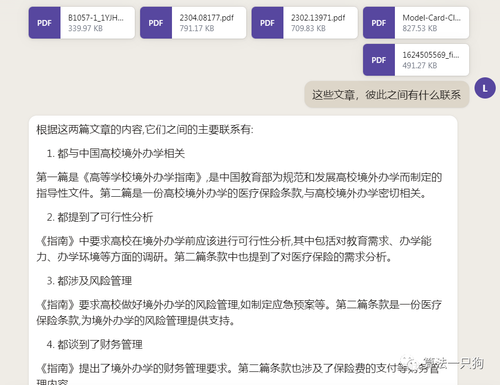Click the file size text 827.53 KB
500x385 pixels.
[x=420, y=28]
